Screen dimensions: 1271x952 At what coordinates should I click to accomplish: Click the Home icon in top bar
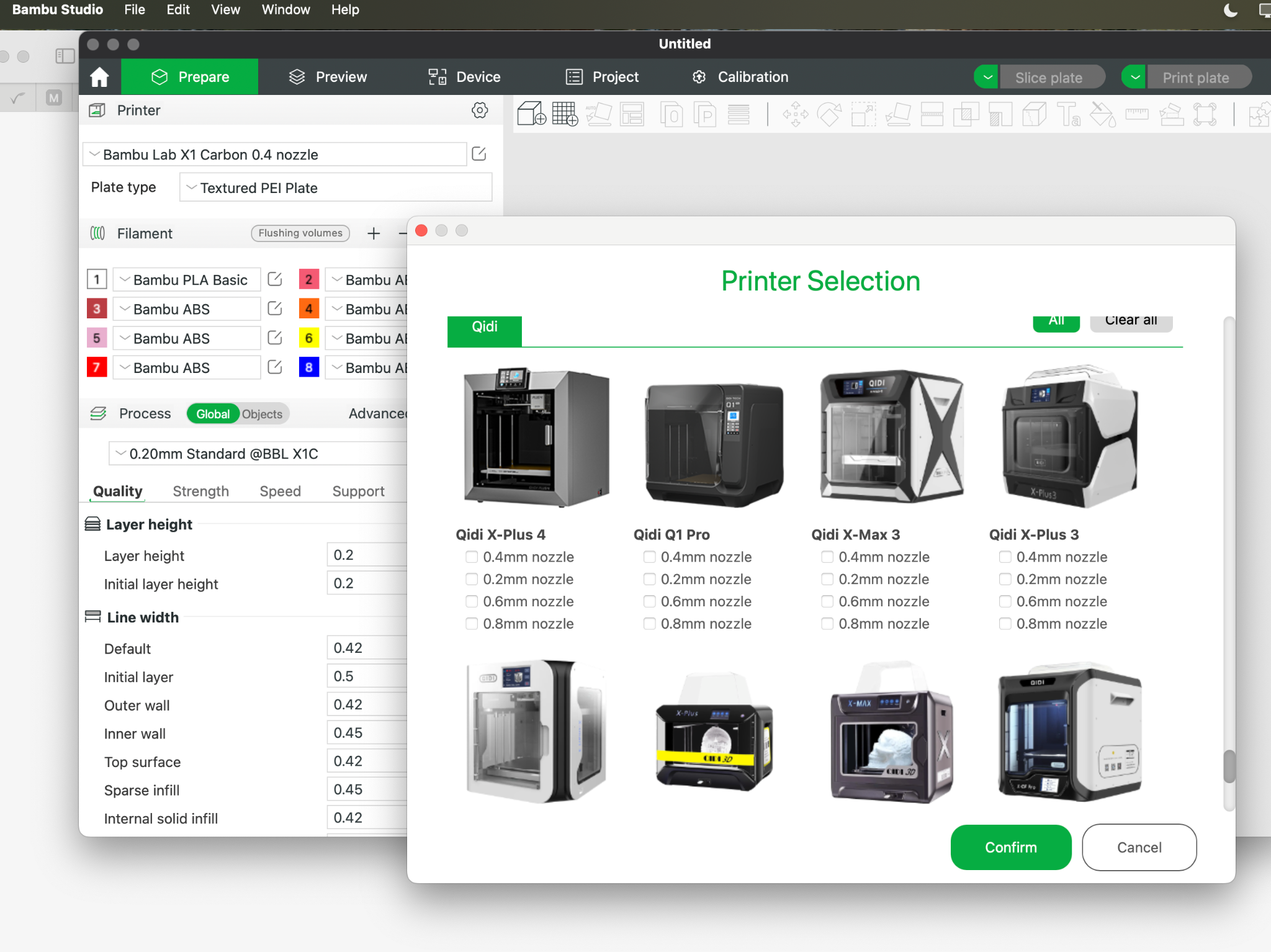(99, 77)
